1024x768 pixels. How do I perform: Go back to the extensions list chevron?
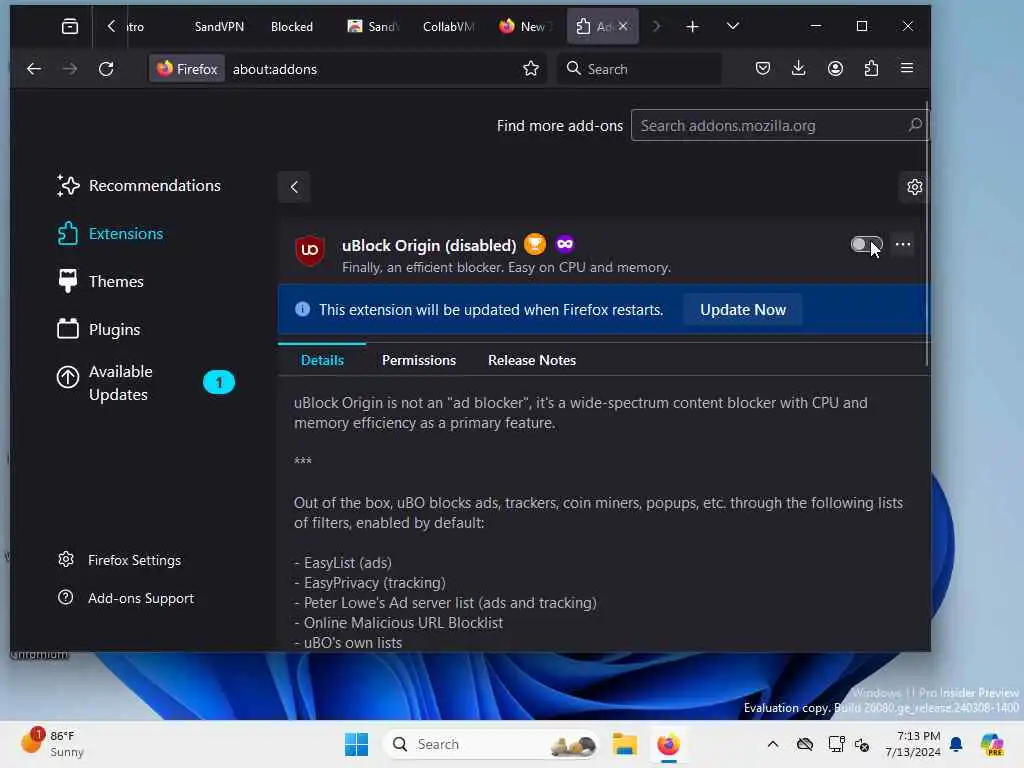click(294, 187)
